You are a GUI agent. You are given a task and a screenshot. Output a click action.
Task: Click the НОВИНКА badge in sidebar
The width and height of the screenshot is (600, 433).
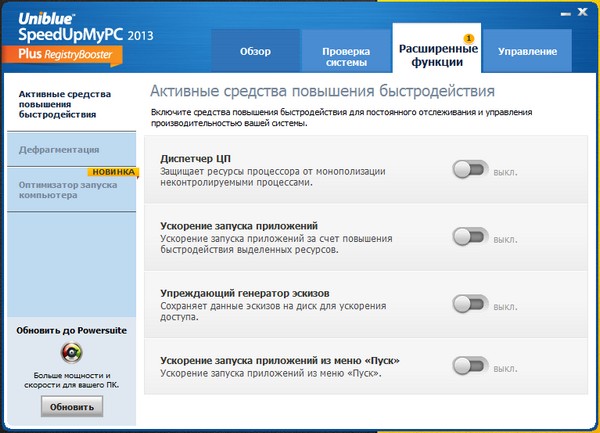tap(110, 173)
